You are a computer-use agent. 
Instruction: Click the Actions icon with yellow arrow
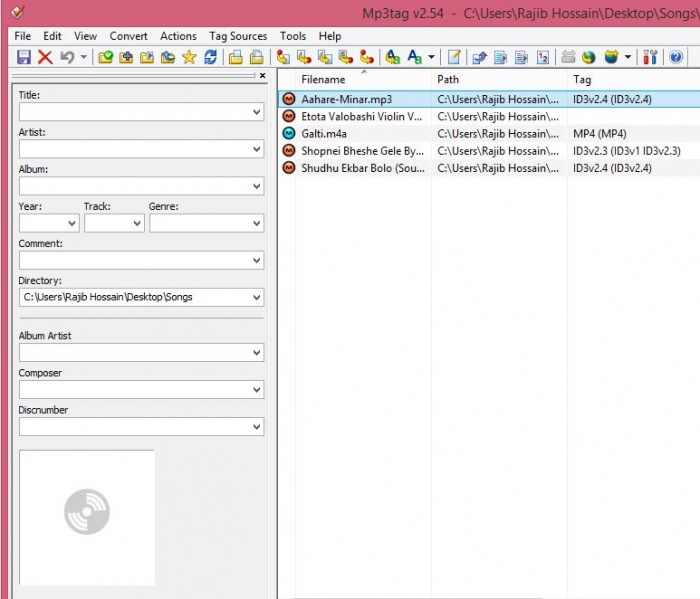393,57
